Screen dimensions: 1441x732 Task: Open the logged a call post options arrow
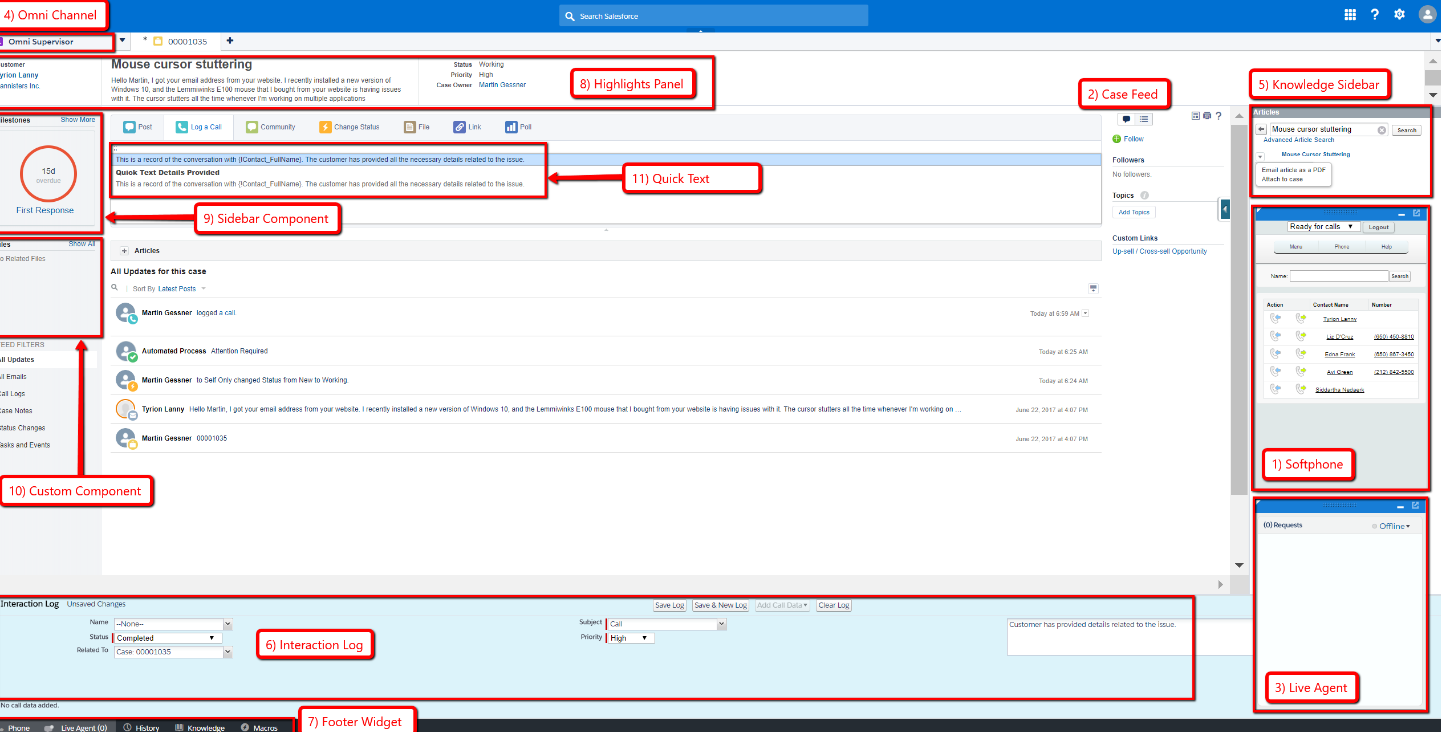coord(1085,314)
